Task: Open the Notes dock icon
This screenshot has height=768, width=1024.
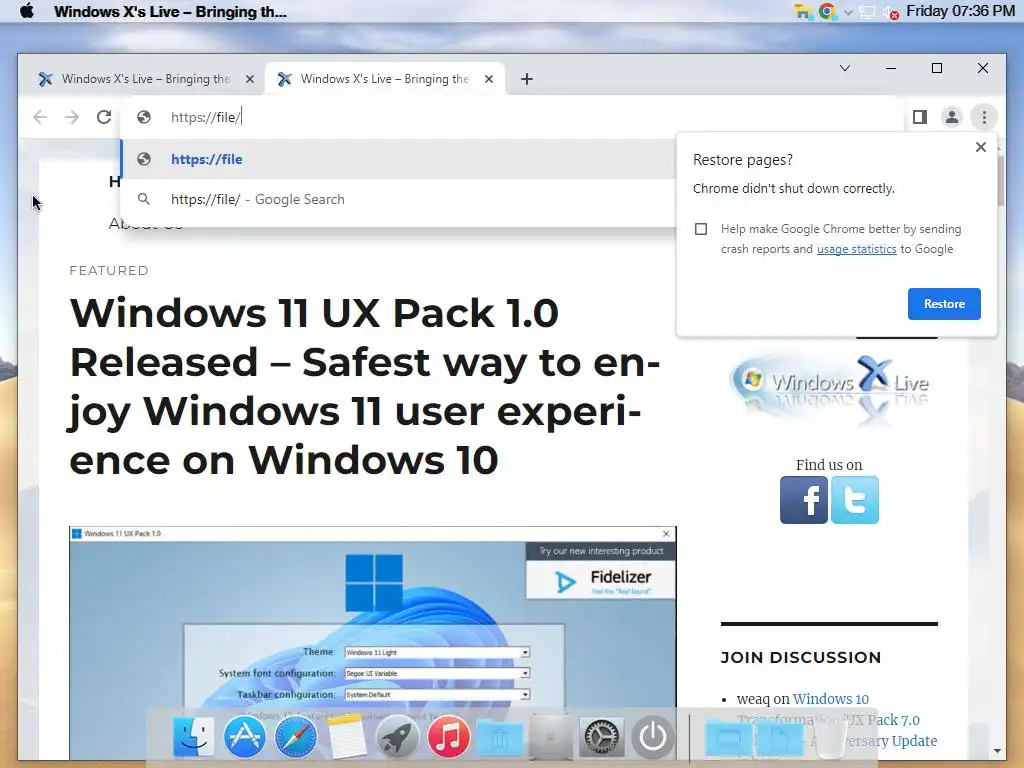Action: click(x=346, y=737)
